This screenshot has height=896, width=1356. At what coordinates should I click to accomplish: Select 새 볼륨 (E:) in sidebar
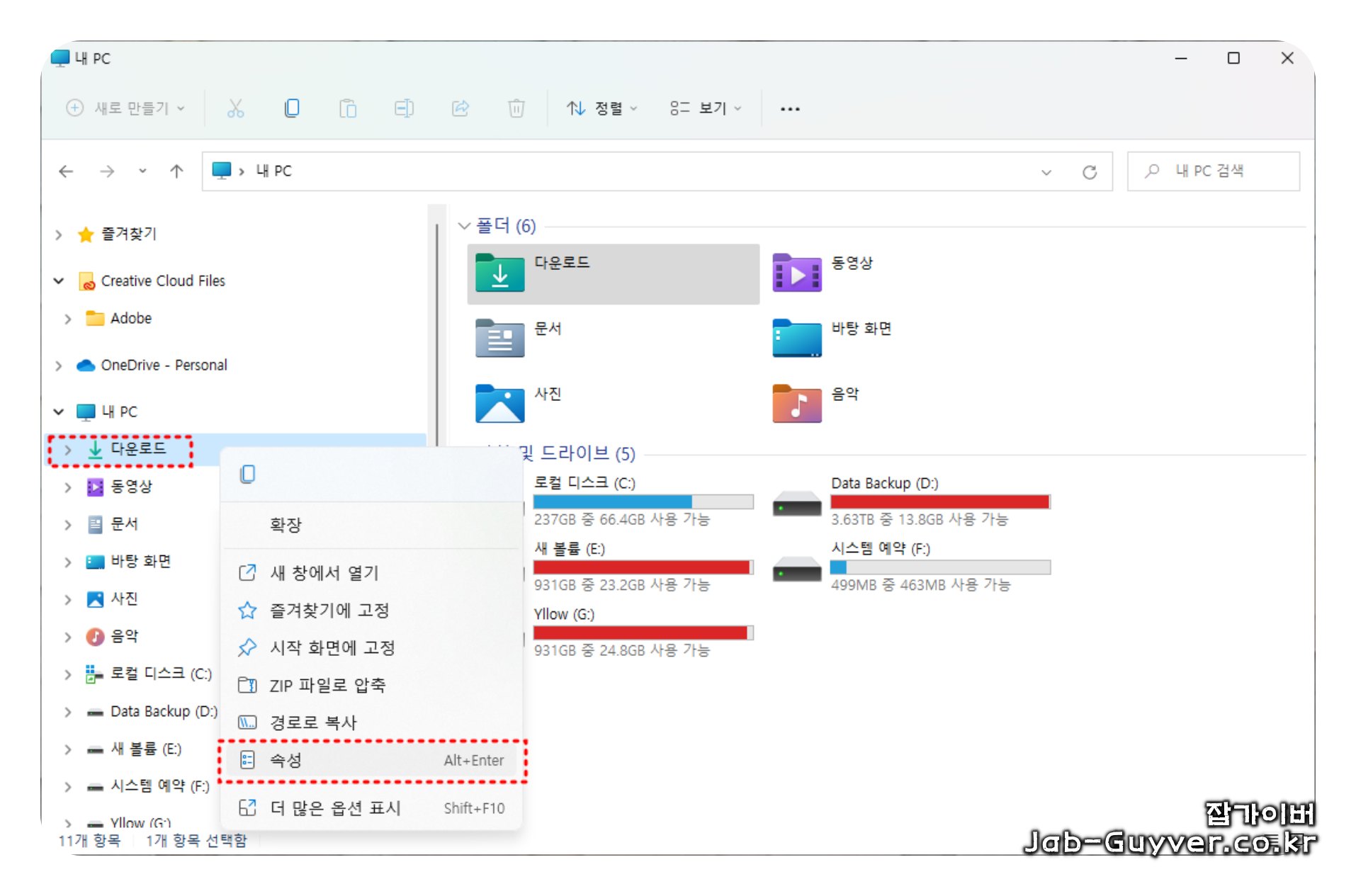[146, 749]
